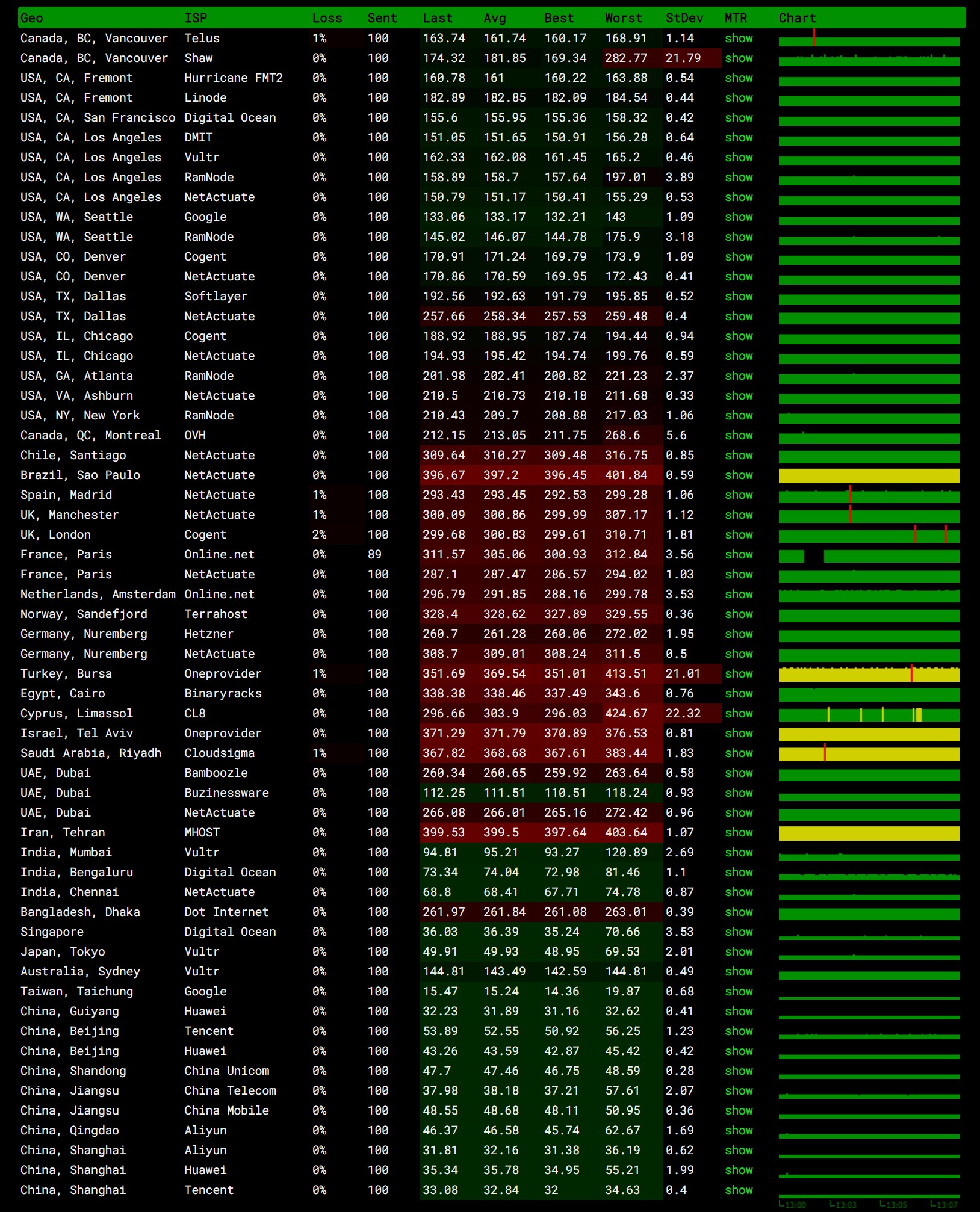Select 'India, Bengaluru' geo text
The width and height of the screenshot is (980, 1212).
click(76, 872)
